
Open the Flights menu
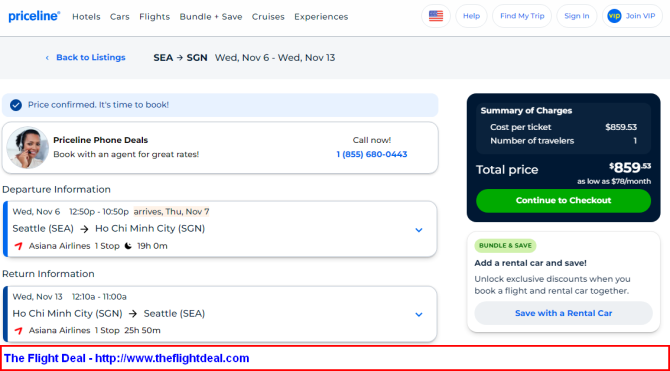coord(154,17)
